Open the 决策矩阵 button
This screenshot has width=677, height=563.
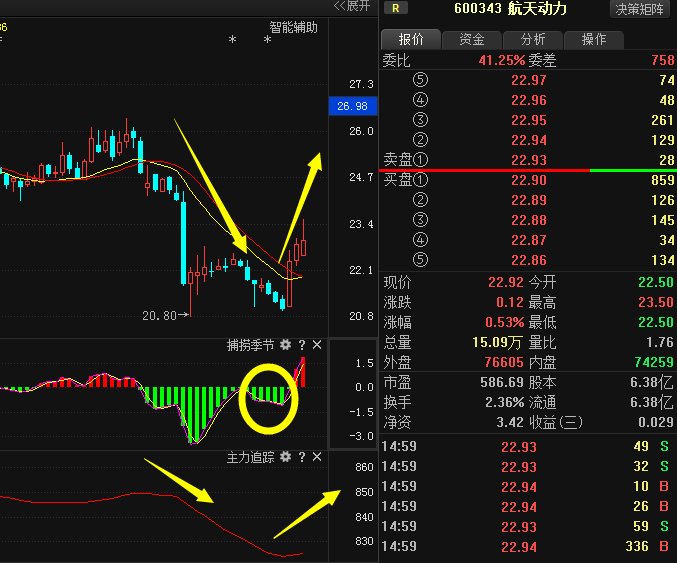(639, 9)
